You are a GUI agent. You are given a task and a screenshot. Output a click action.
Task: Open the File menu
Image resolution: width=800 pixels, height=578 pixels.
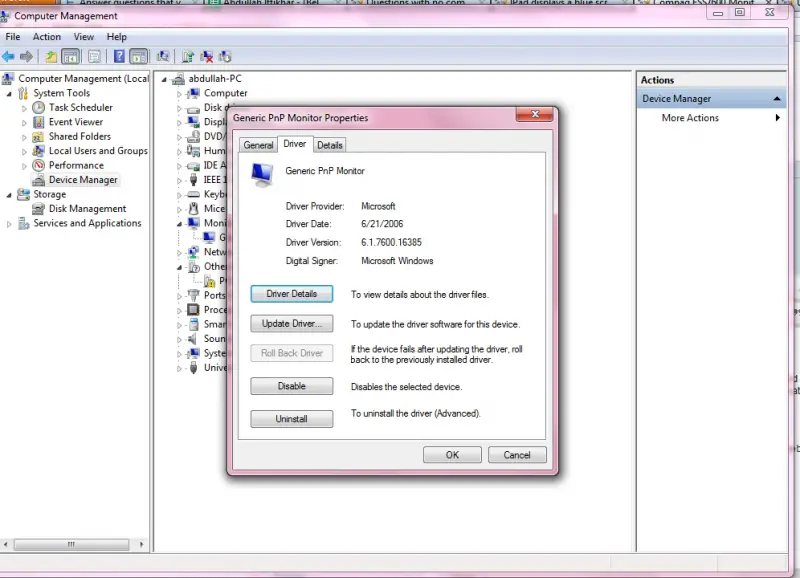pyautogui.click(x=13, y=37)
